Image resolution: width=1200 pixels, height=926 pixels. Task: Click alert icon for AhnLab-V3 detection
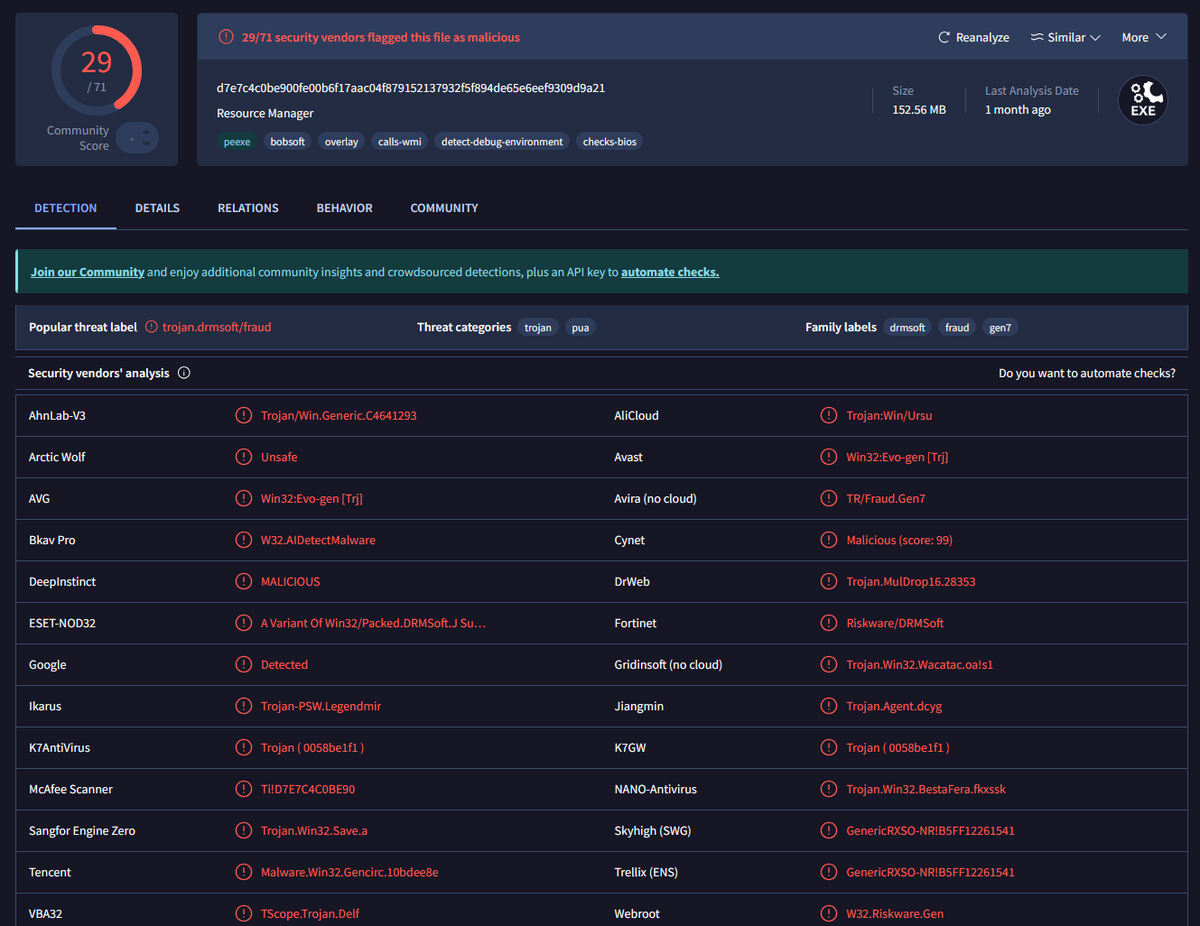pyautogui.click(x=243, y=415)
